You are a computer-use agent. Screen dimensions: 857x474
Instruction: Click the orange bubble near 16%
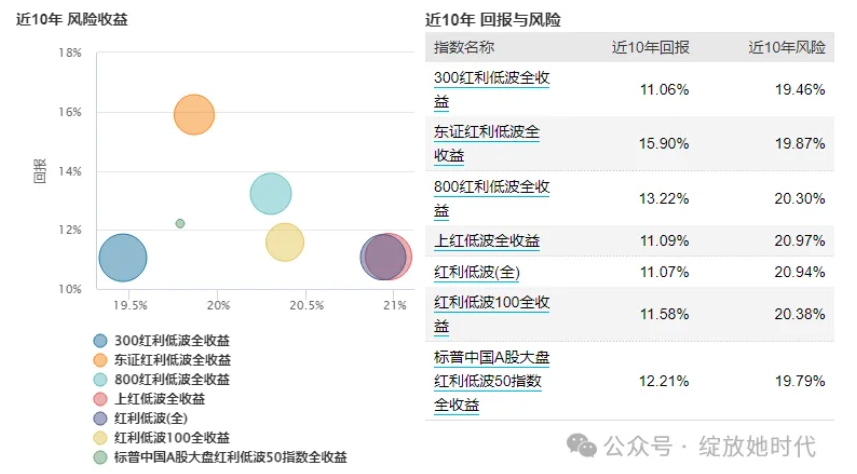[194, 114]
